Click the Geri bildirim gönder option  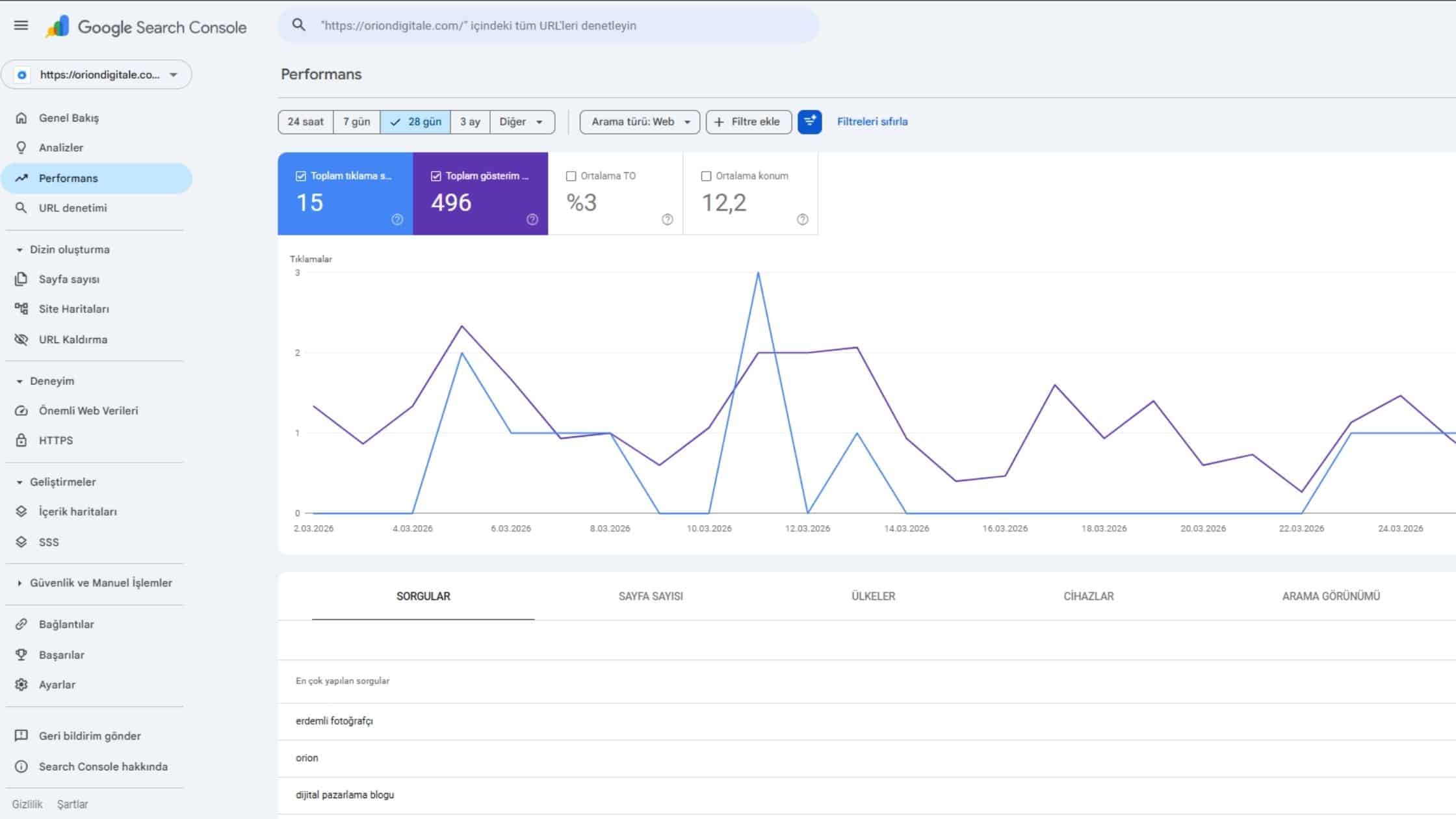[x=89, y=736]
